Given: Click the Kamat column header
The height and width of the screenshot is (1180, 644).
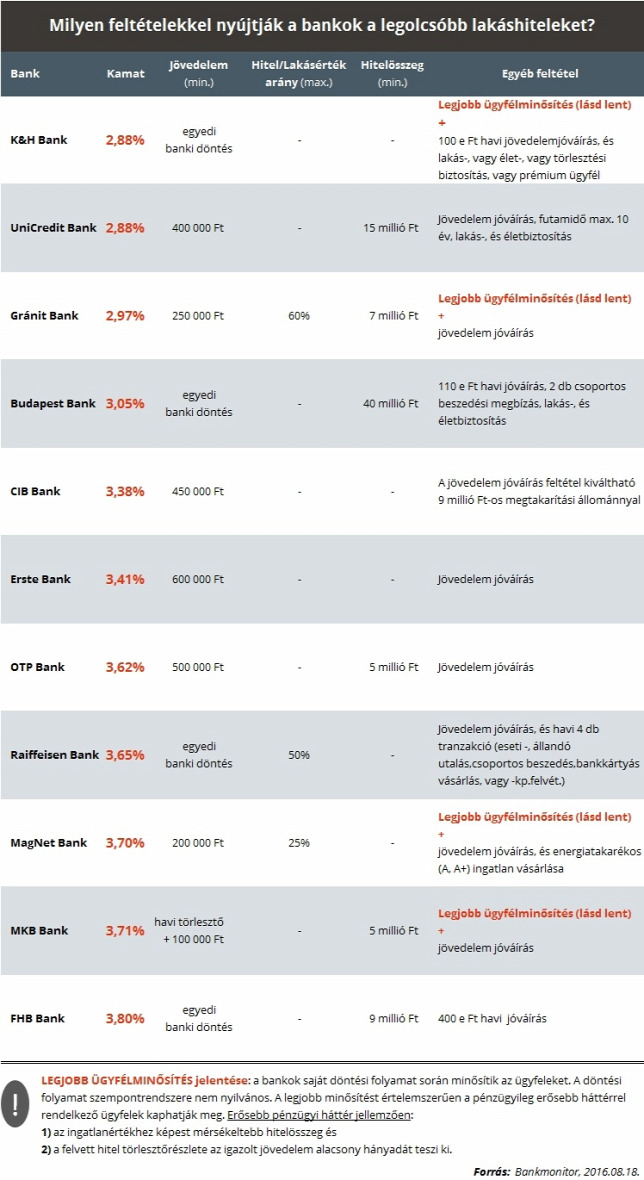Looking at the screenshot, I should tap(125, 74).
